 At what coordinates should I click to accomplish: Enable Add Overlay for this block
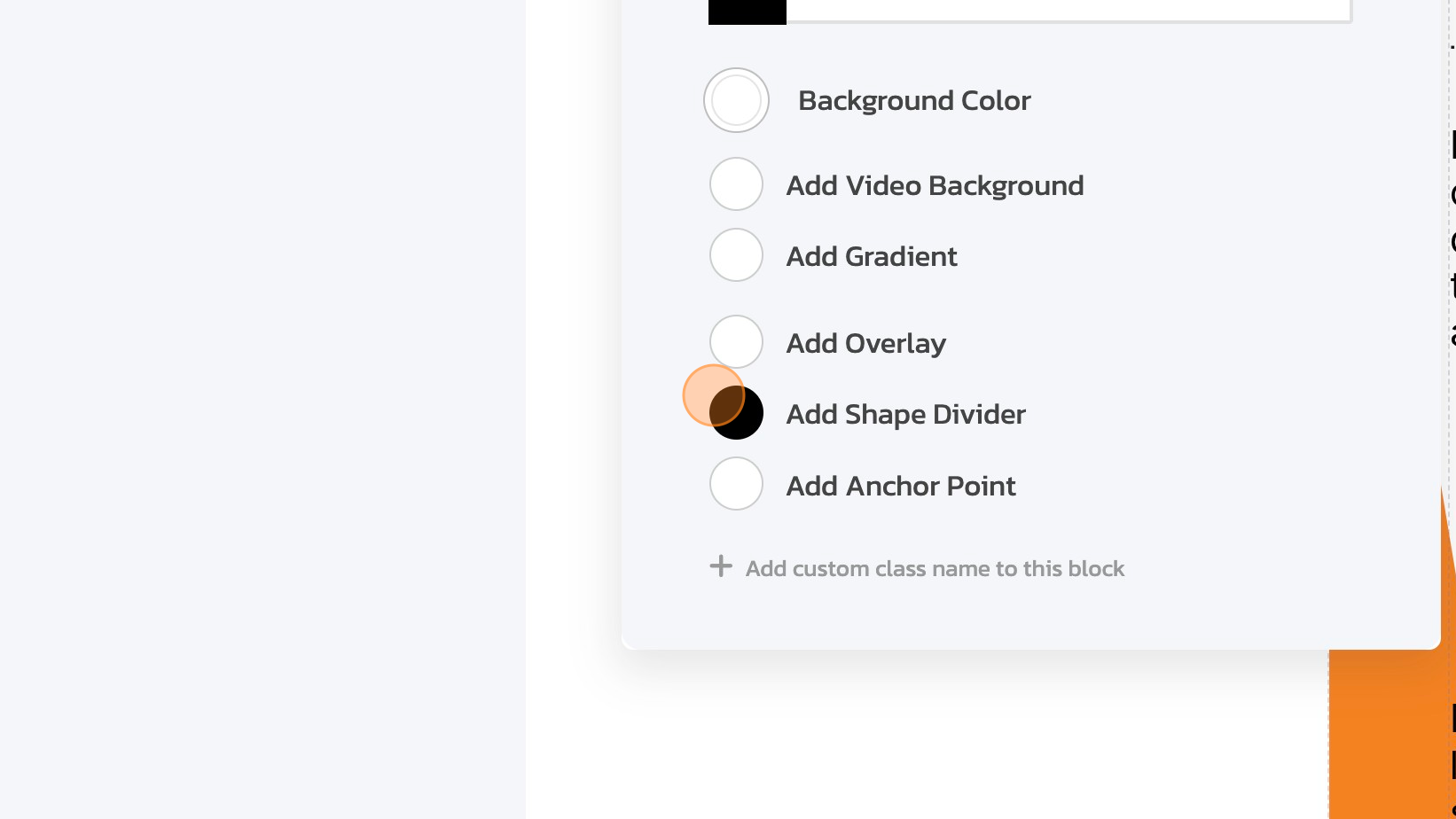736,341
